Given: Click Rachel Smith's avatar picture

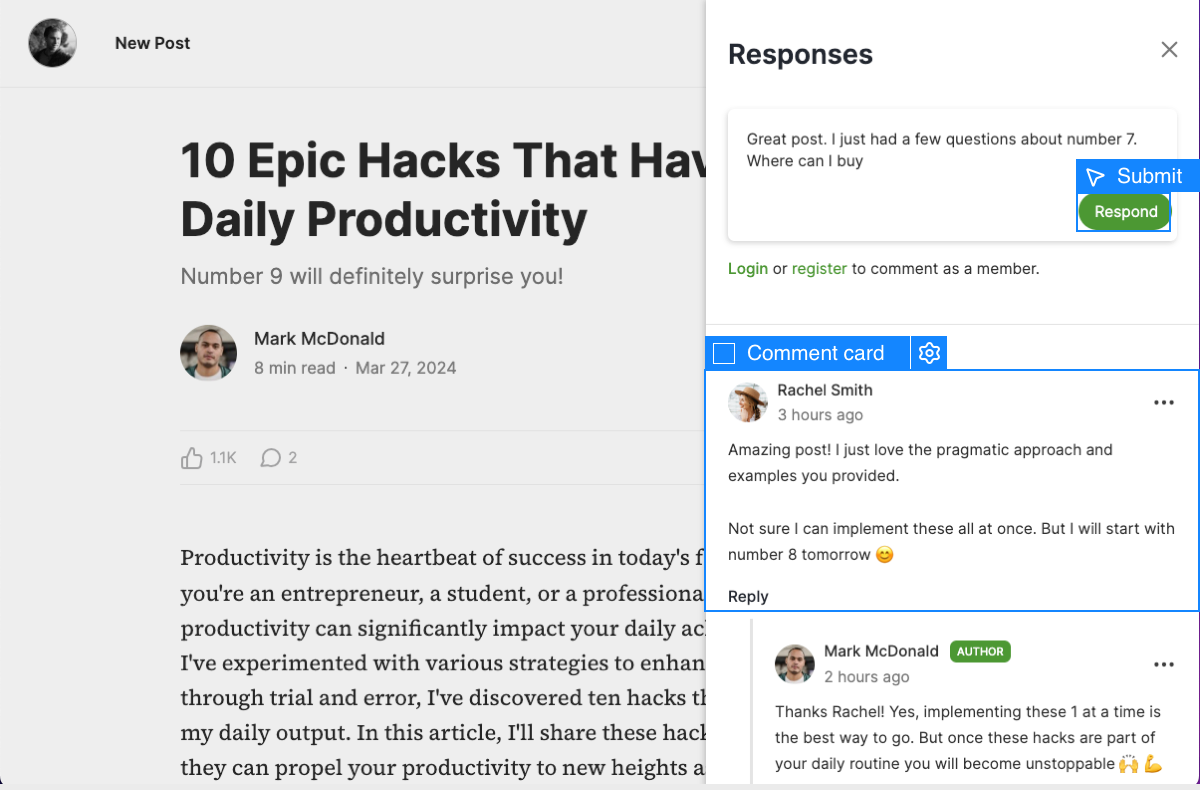Looking at the screenshot, I should 748,402.
